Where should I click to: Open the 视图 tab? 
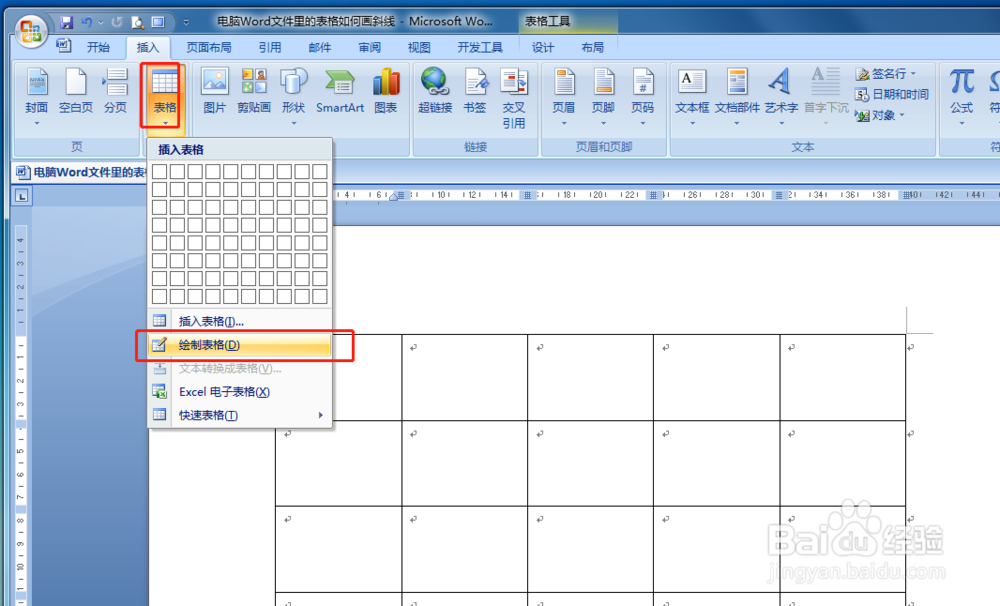click(x=419, y=47)
